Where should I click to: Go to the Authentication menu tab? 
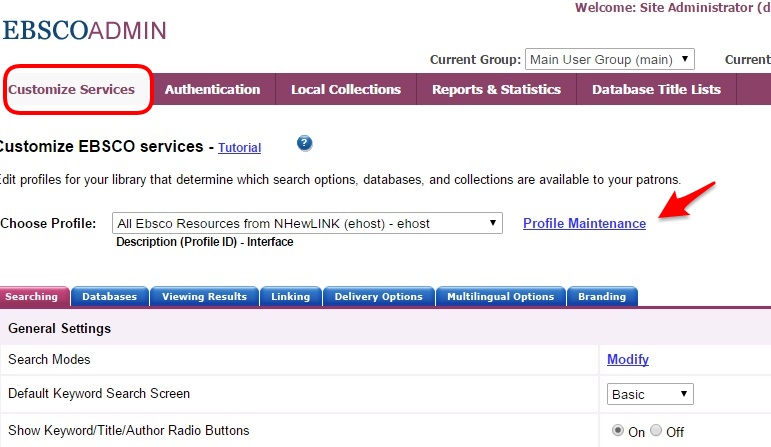[x=212, y=89]
